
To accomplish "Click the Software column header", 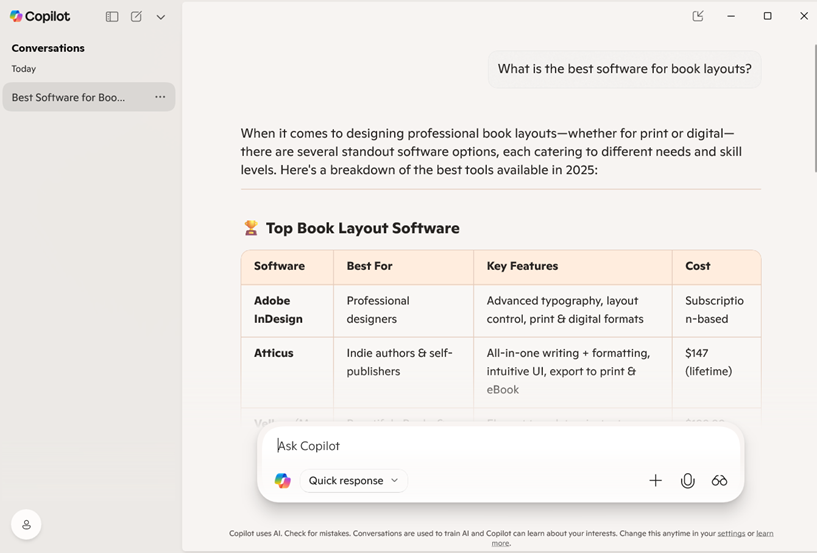I will [287, 267].
